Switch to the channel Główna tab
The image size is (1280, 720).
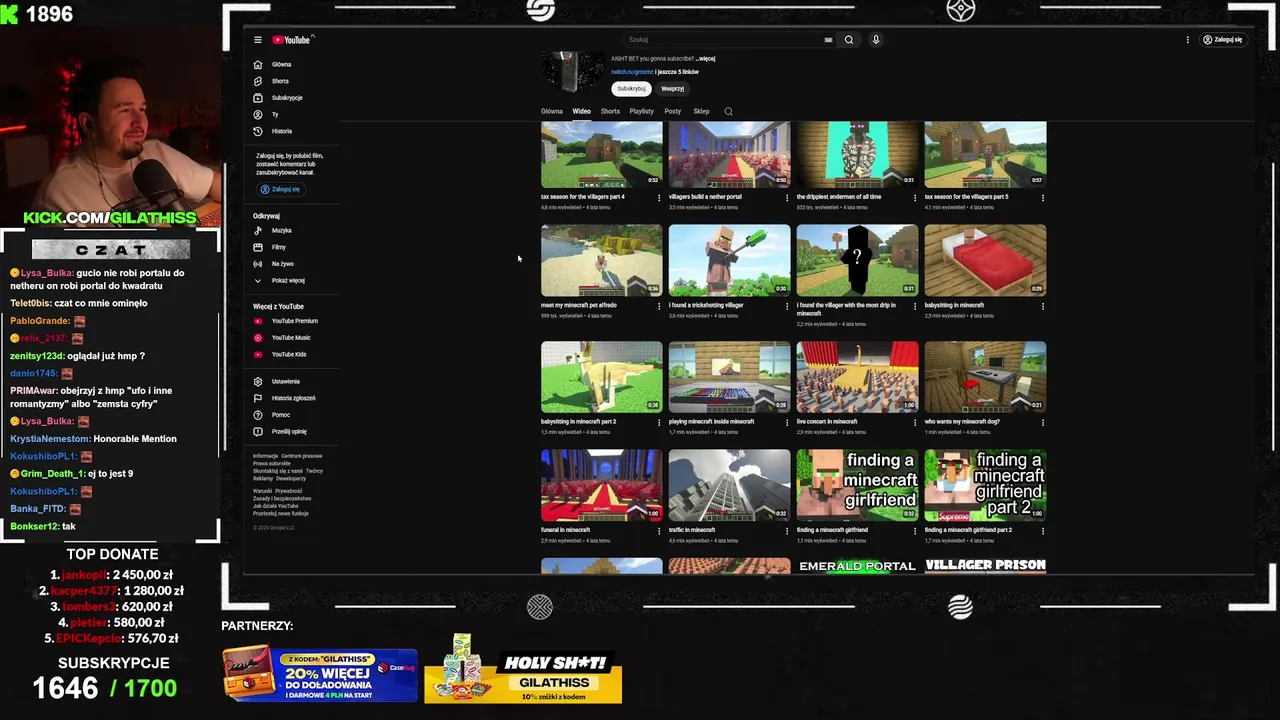[x=552, y=111]
